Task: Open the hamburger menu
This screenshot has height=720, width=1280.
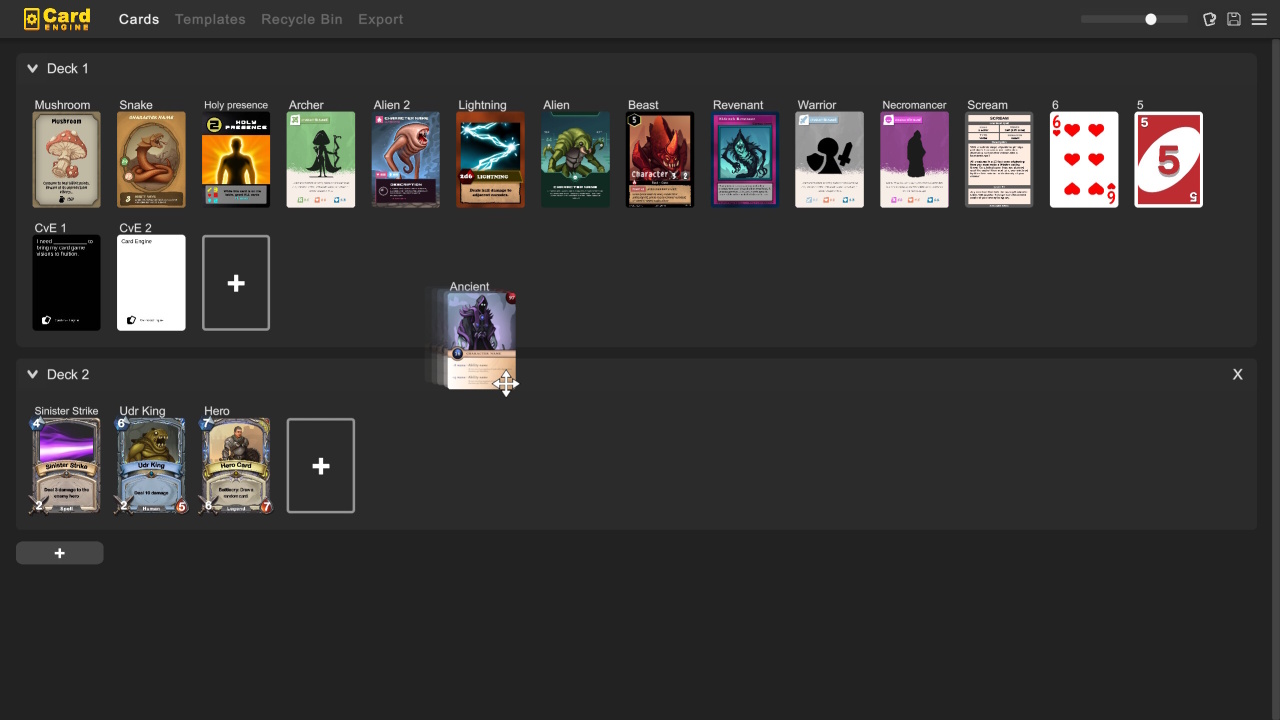Action: tap(1259, 19)
